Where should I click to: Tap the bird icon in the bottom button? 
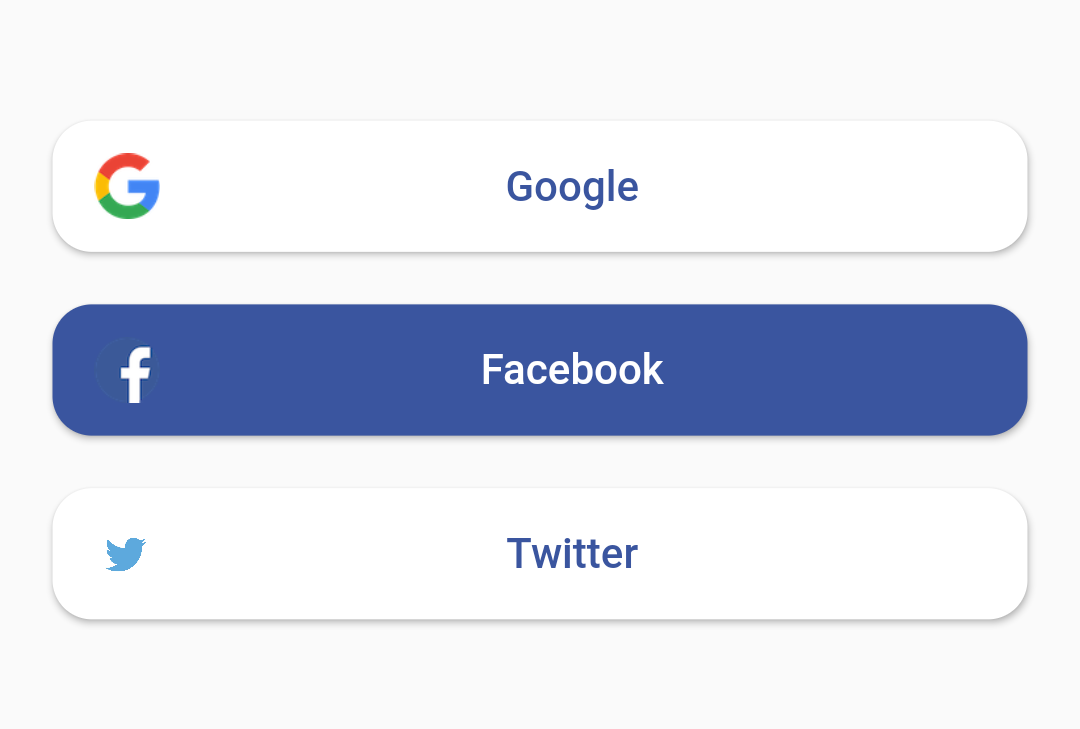126,554
